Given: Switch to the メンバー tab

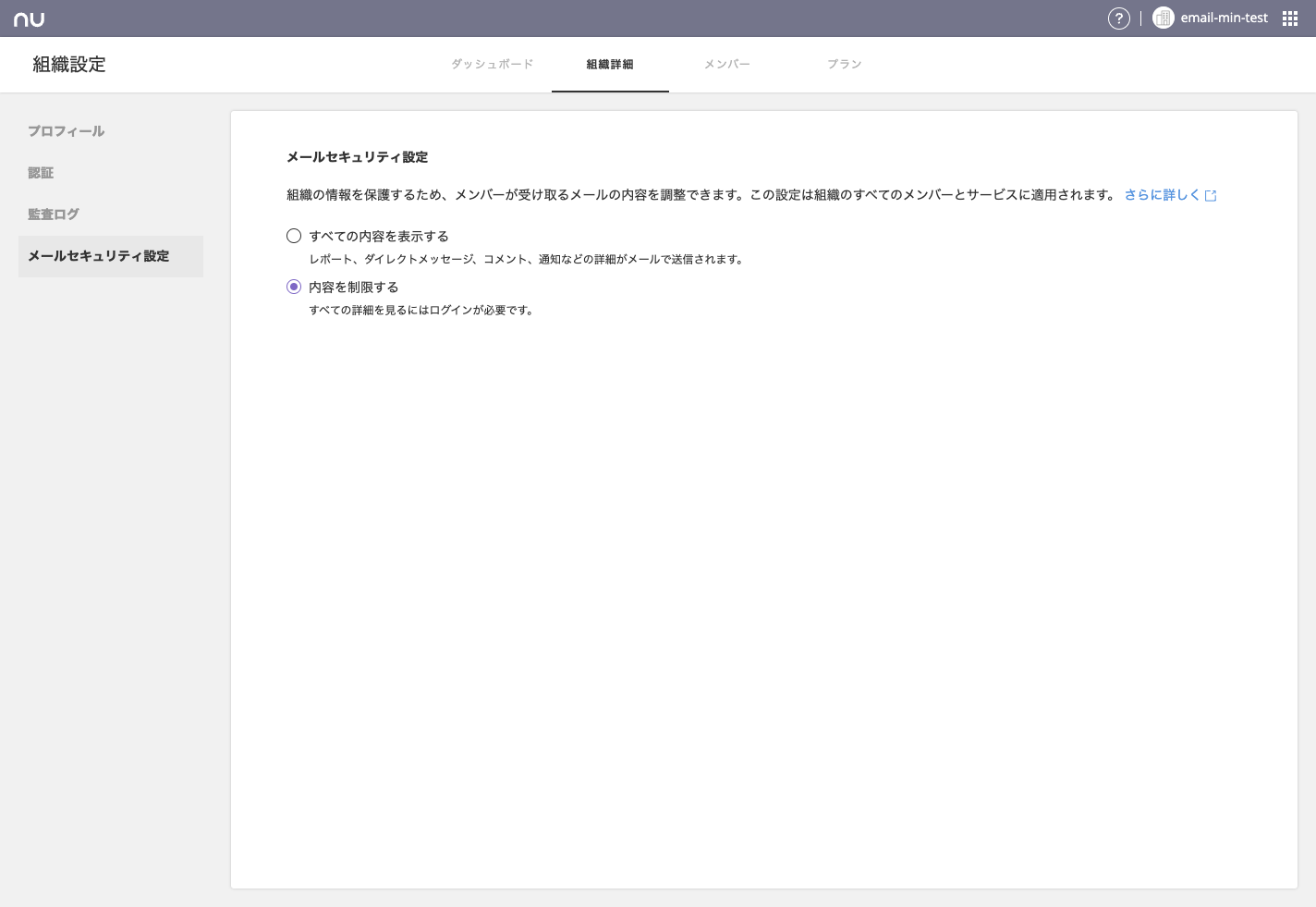Looking at the screenshot, I should coord(726,64).
